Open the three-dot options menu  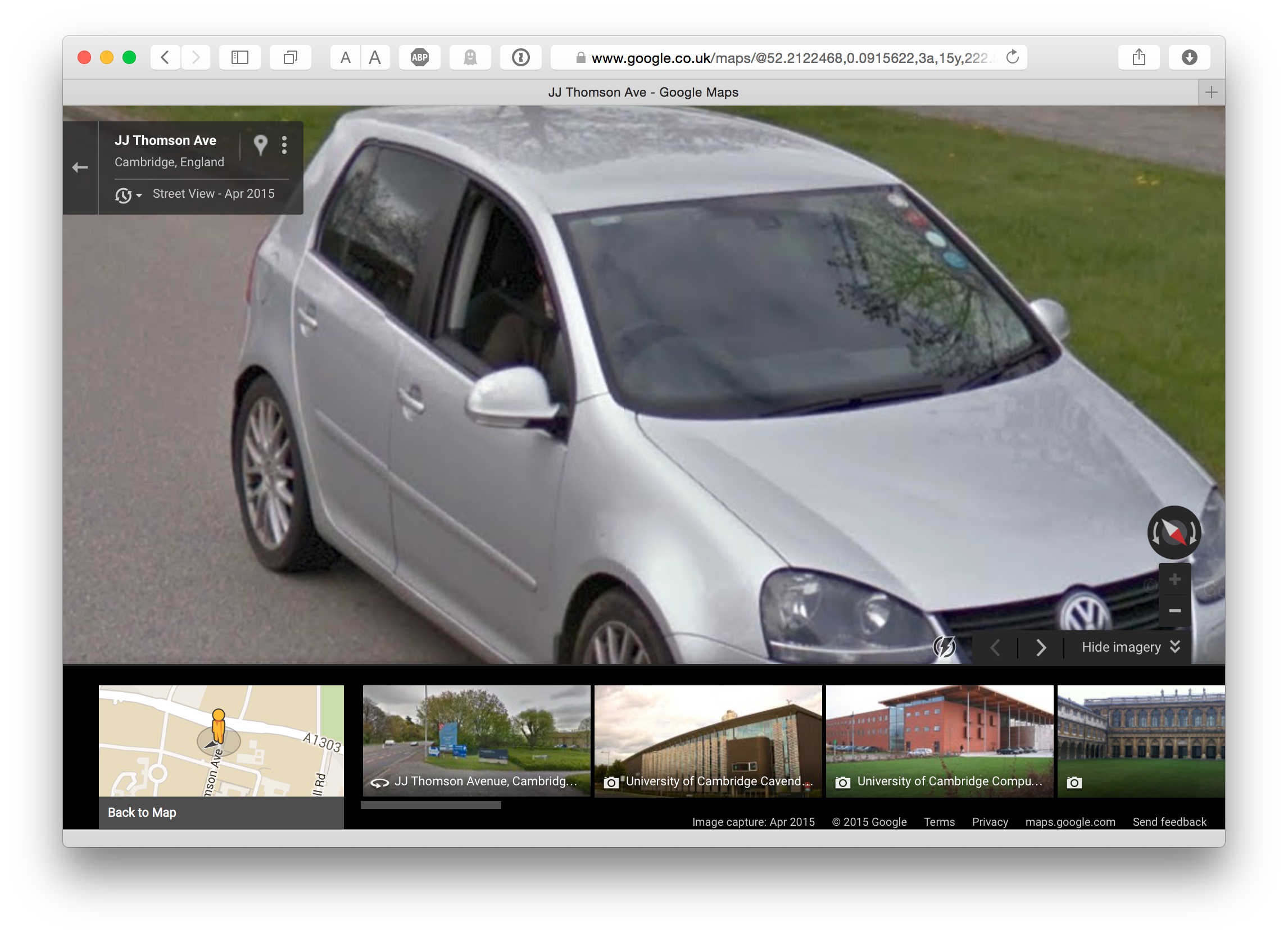pyautogui.click(x=284, y=145)
